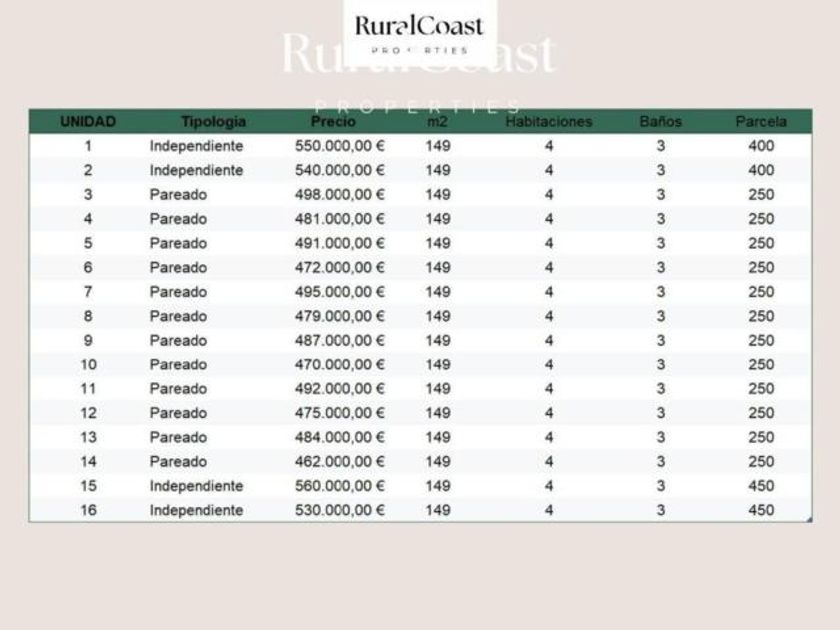This screenshot has height=630, width=840.
Task: Click the price 470.000,00 €
Action: [340, 364]
